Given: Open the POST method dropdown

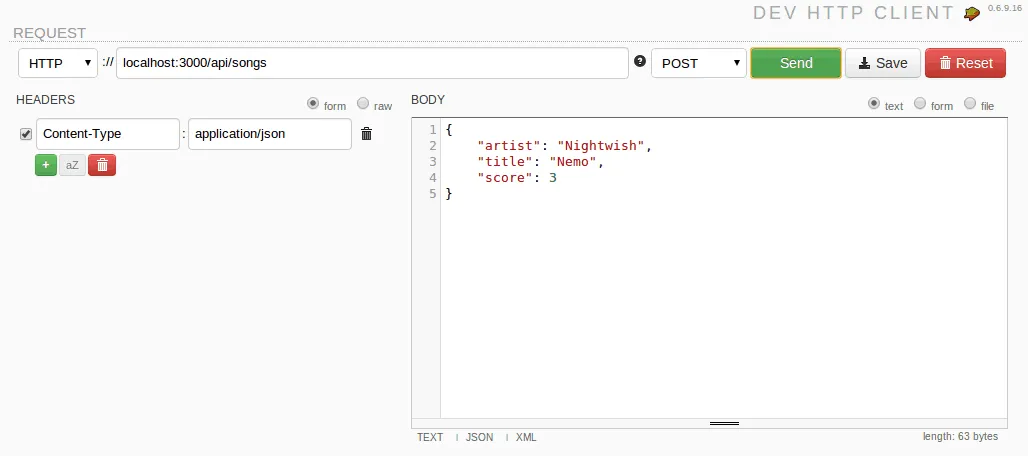Looking at the screenshot, I should 699,63.
